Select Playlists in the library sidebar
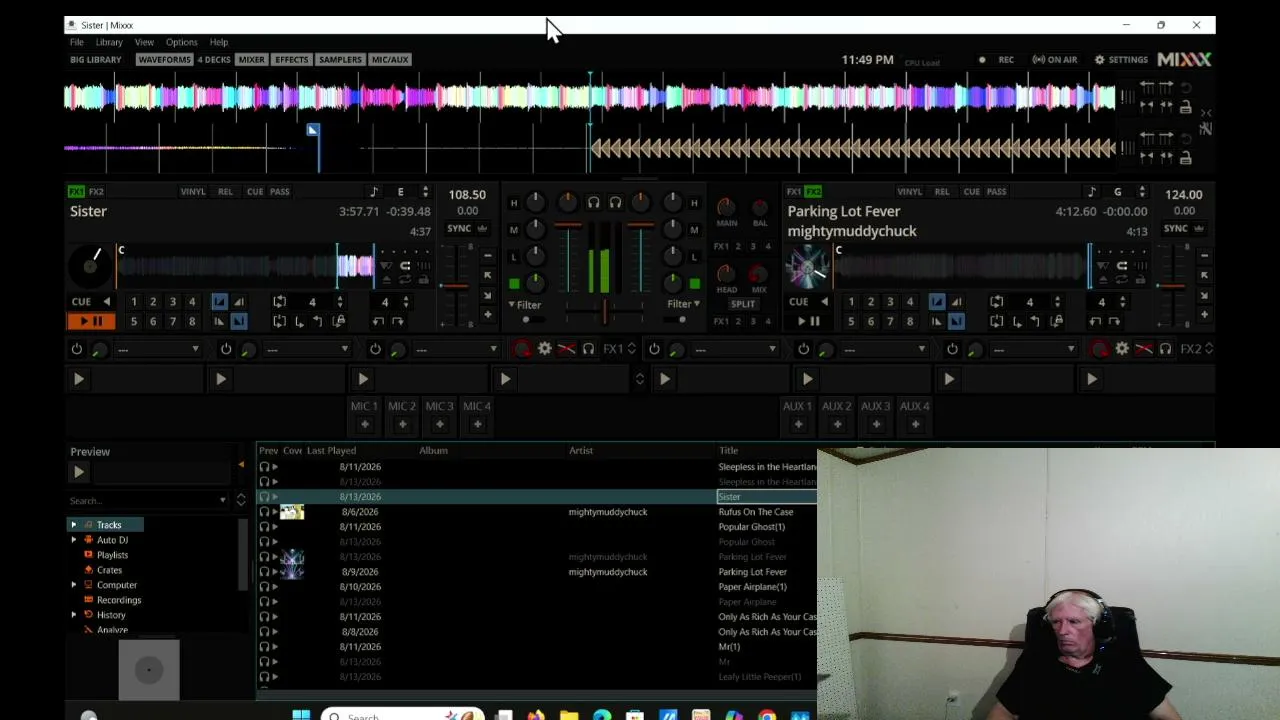The image size is (1280, 720). pos(112,555)
